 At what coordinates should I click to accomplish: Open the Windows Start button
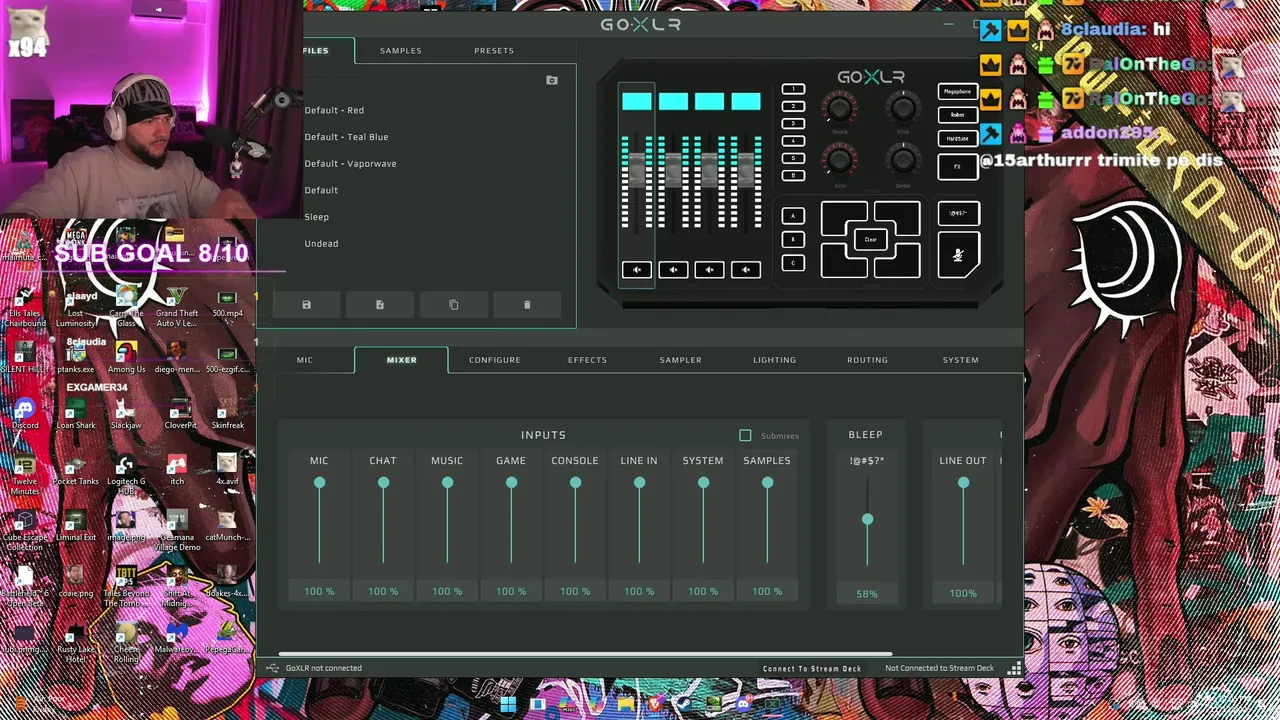(508, 705)
